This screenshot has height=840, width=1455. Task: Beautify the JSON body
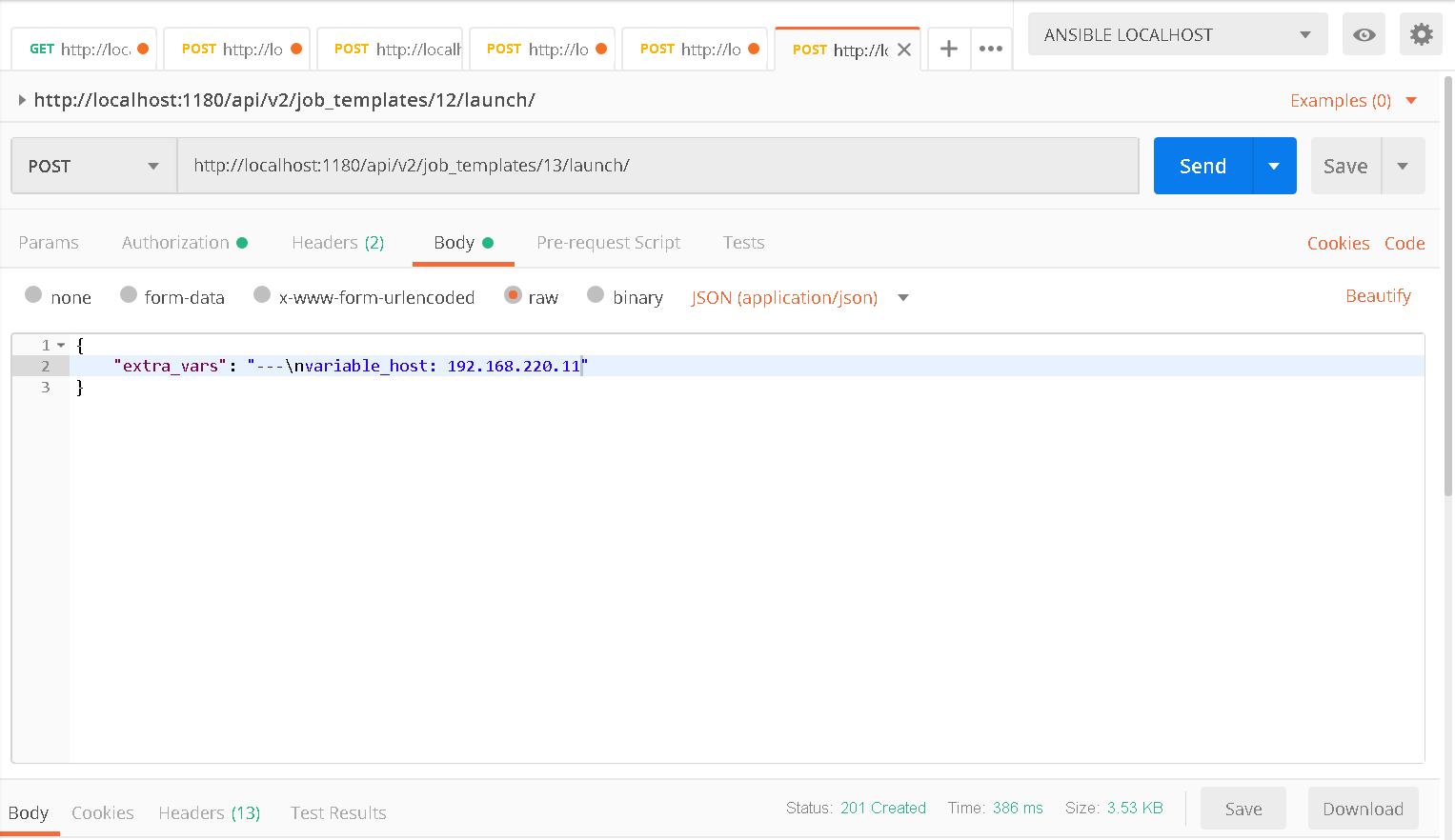(x=1378, y=296)
